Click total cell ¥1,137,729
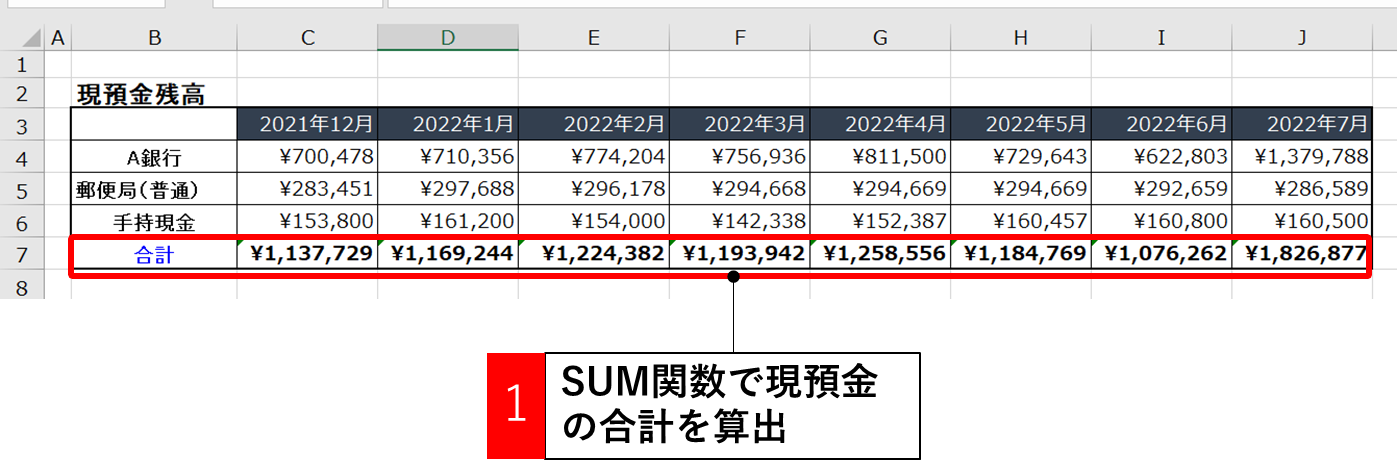Screen dimensions: 1397x474 click(x=308, y=254)
